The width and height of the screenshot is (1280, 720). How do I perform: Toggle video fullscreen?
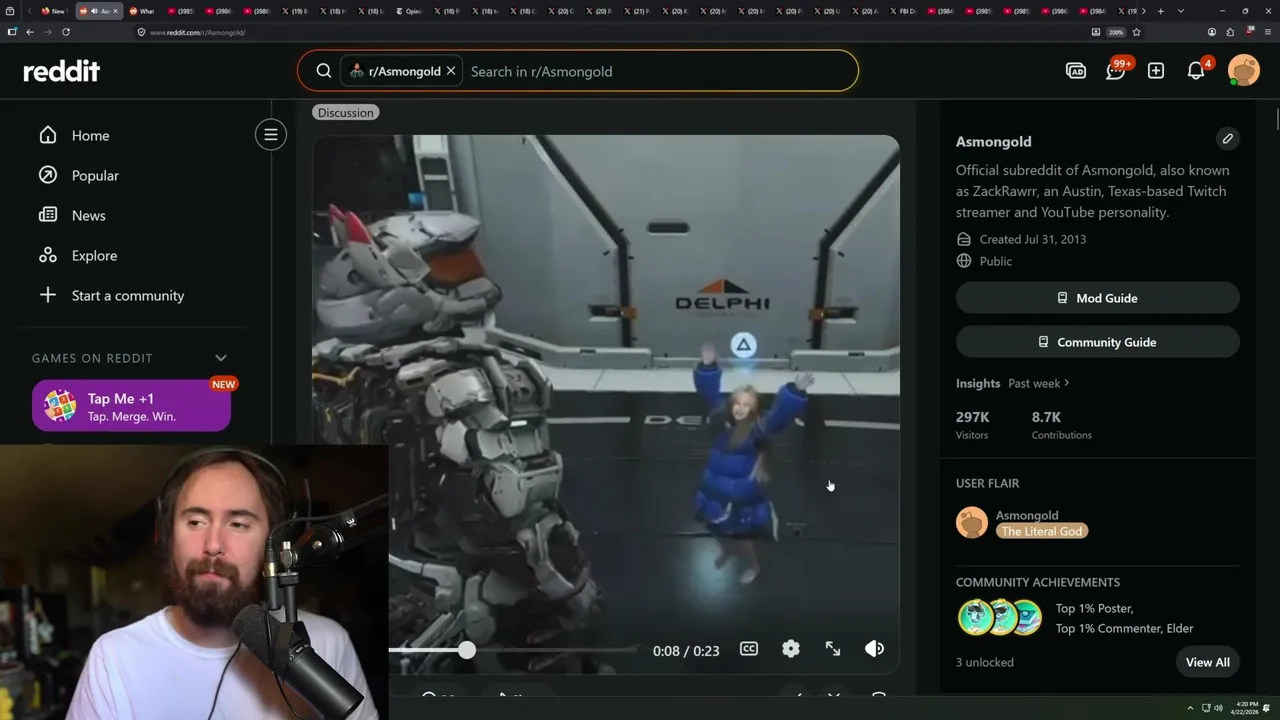point(833,649)
